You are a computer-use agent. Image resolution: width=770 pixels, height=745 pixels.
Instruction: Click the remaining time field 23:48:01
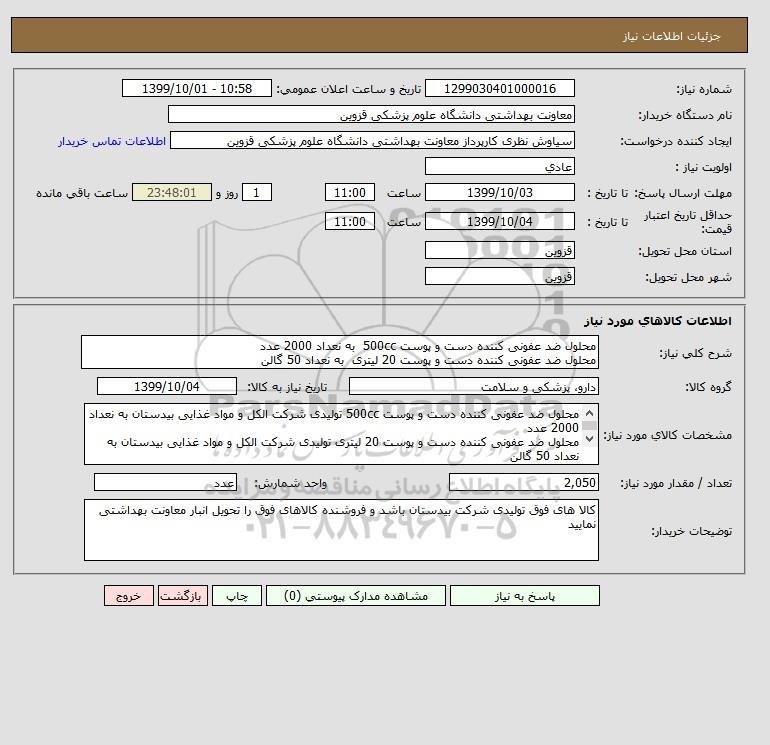pyautogui.click(x=172, y=193)
